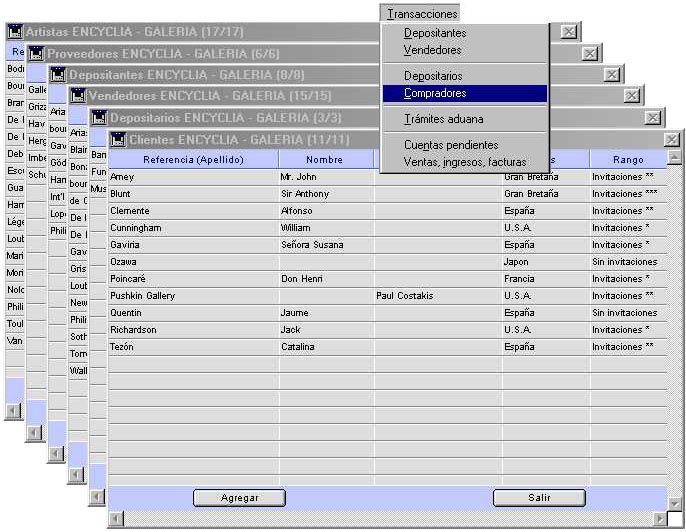Click the Nombre column header
Image resolution: width=686 pixels, height=532 pixels.
pos(325,159)
